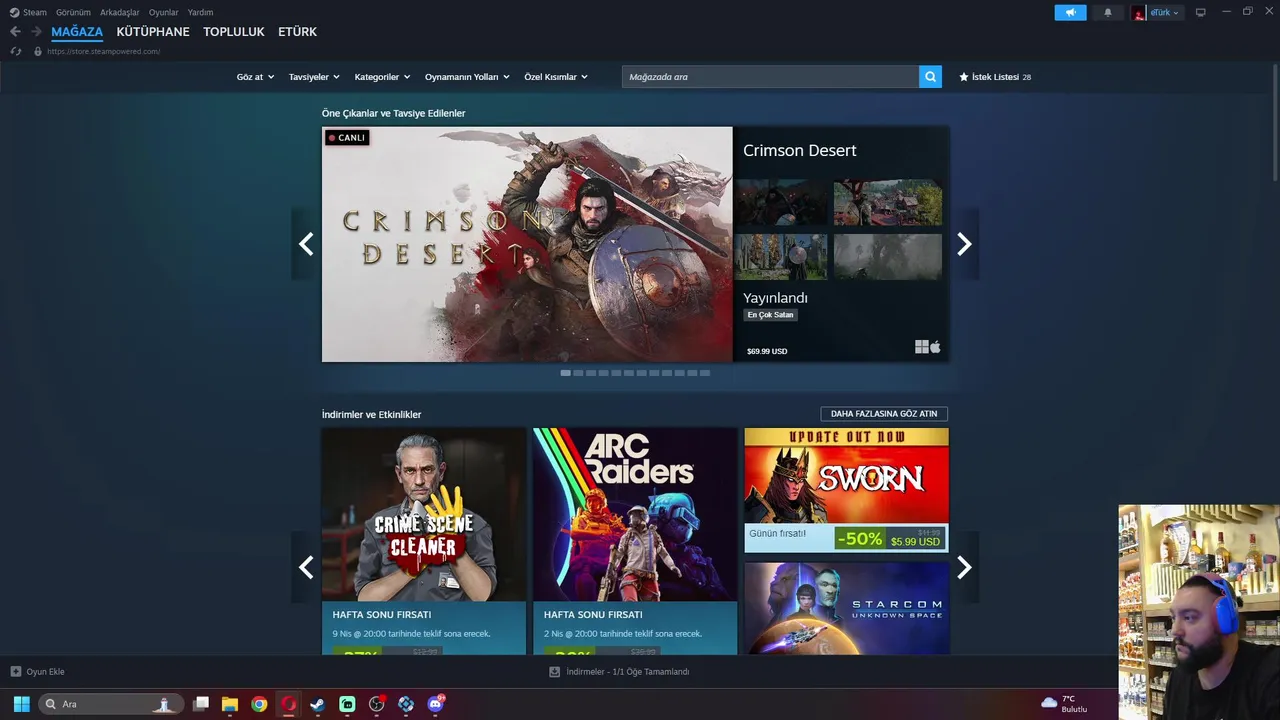Open the SWORN daily deal card
This screenshot has width=1280, height=720.
[846, 490]
